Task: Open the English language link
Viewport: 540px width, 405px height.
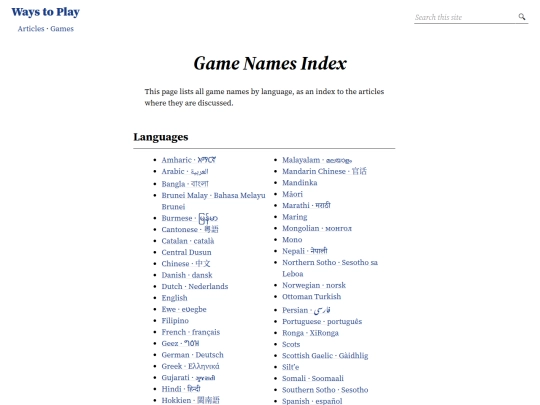Action: tap(174, 298)
